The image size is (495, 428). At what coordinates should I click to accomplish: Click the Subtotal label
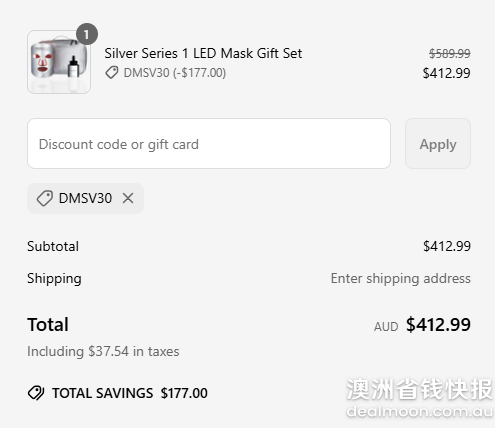coord(53,246)
